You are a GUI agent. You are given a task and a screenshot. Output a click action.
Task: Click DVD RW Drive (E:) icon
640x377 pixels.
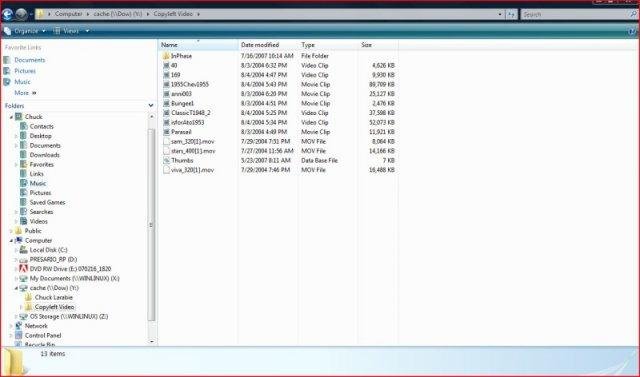coord(24,269)
